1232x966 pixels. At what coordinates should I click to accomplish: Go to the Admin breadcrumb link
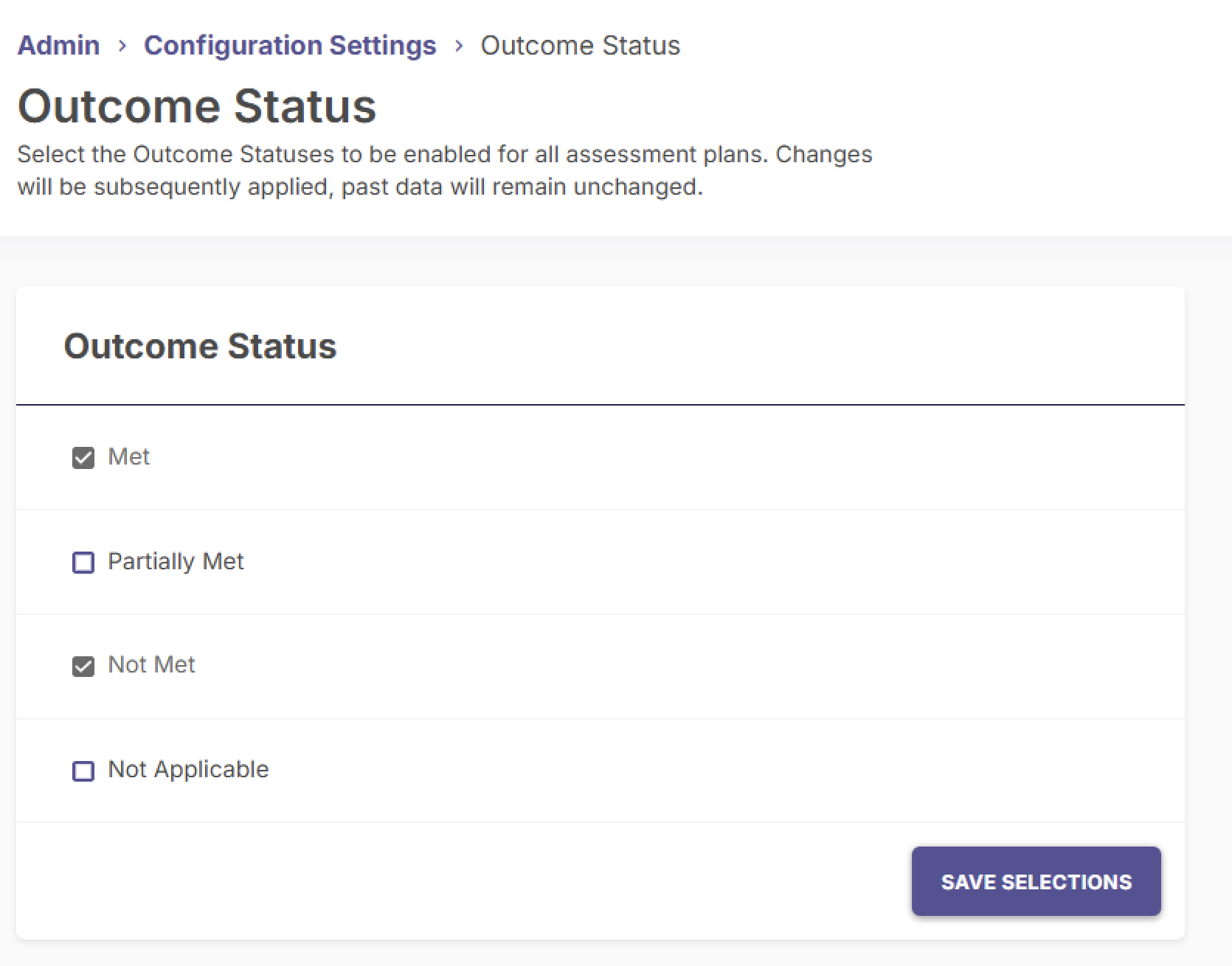point(58,45)
